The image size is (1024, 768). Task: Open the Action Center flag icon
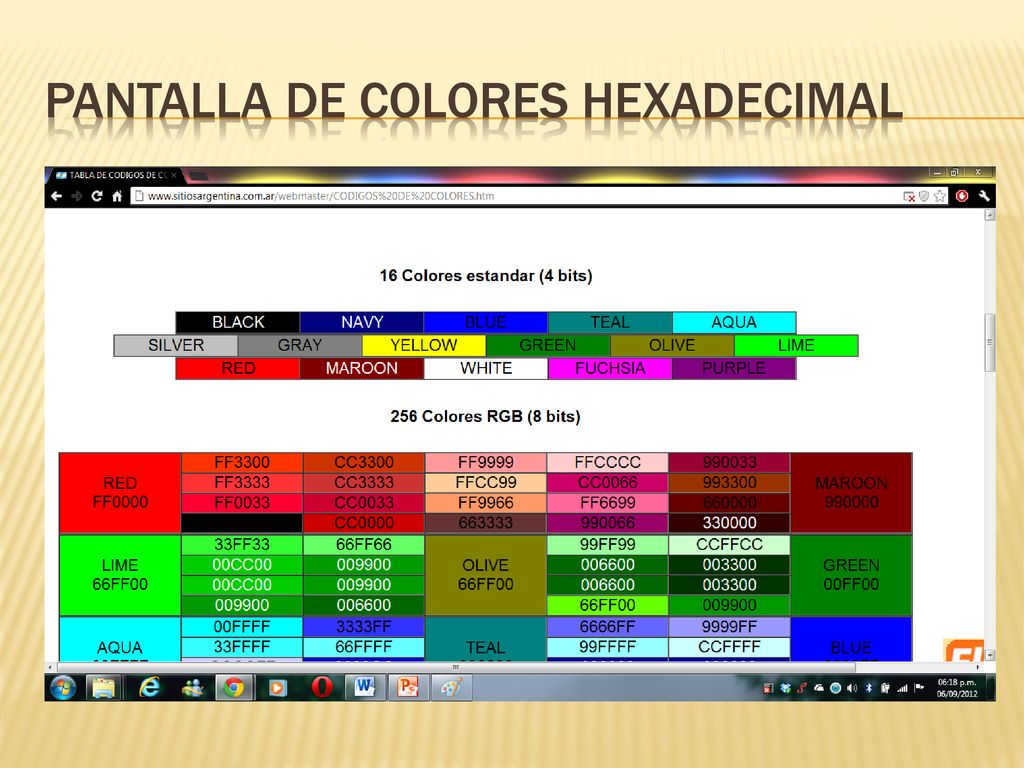pyautogui.click(x=920, y=688)
